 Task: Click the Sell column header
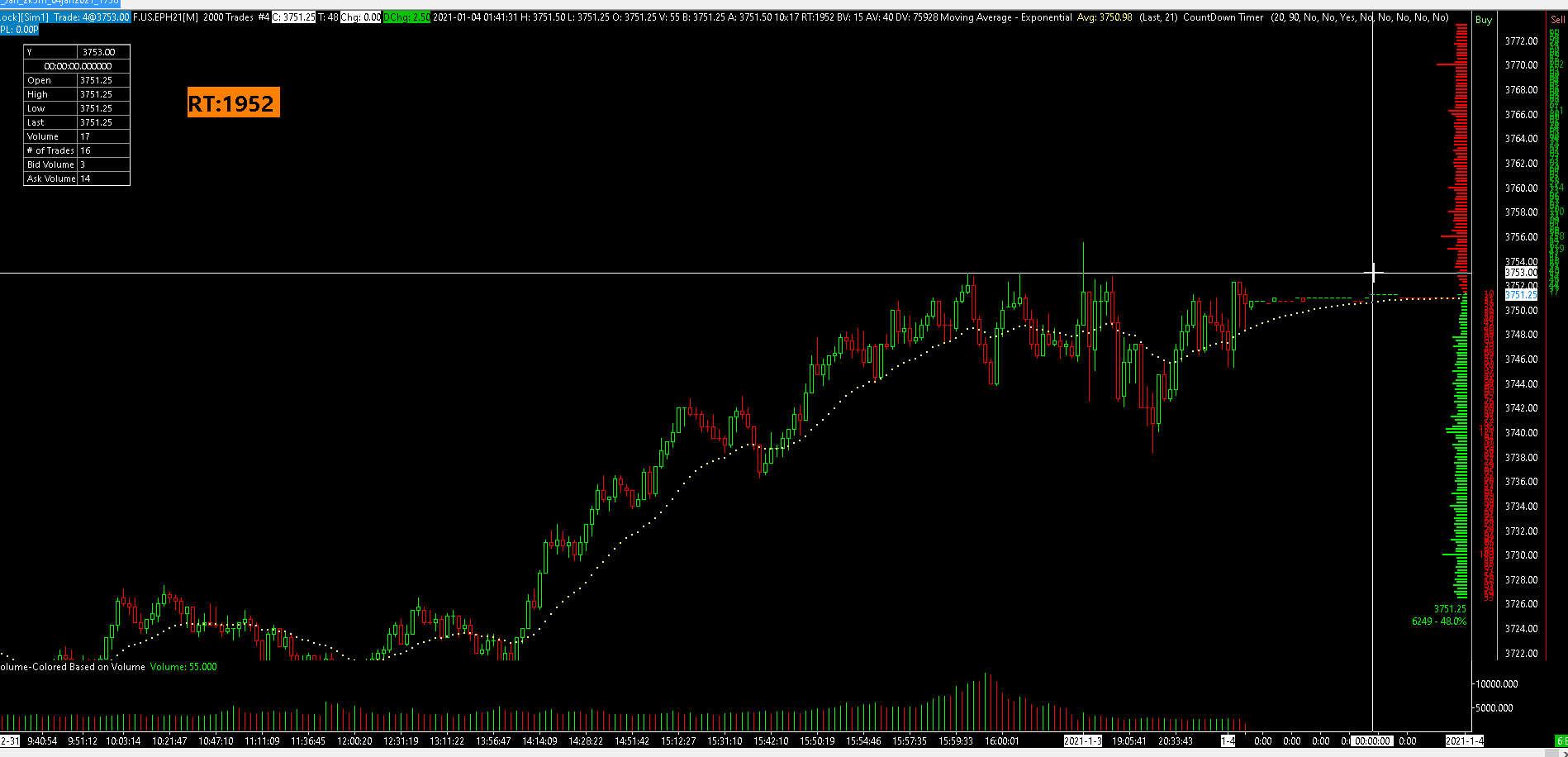1557,20
